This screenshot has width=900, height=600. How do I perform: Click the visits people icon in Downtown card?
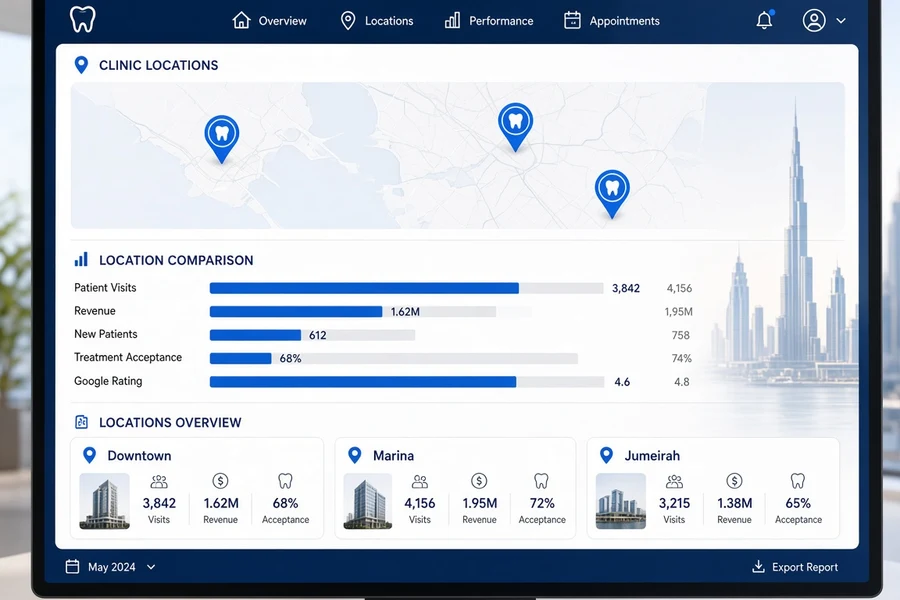click(x=159, y=481)
